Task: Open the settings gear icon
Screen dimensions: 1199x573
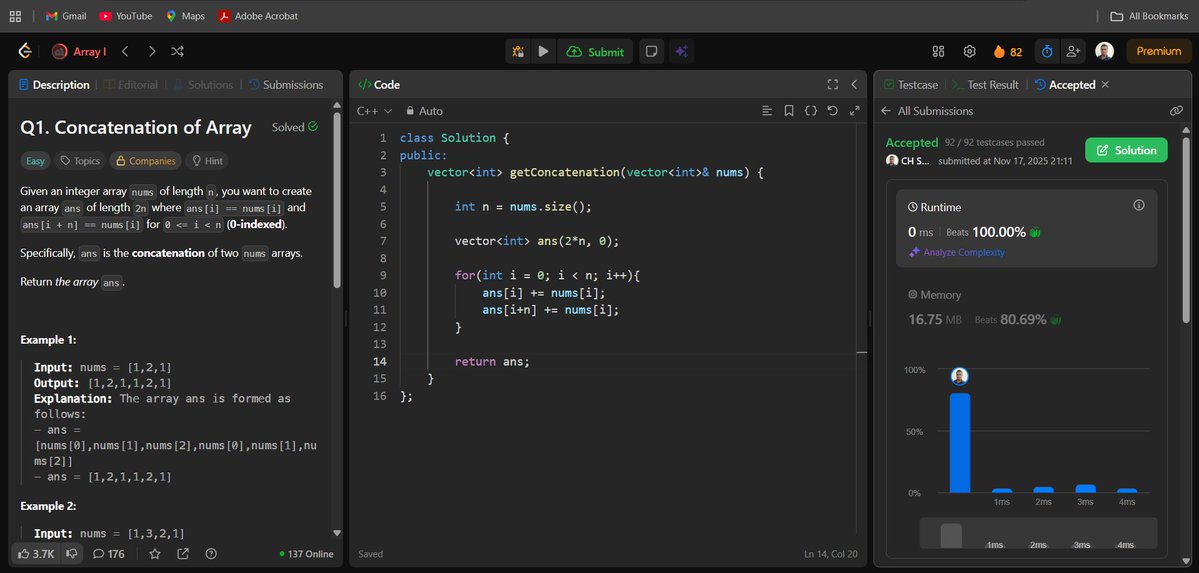Action: 970,51
